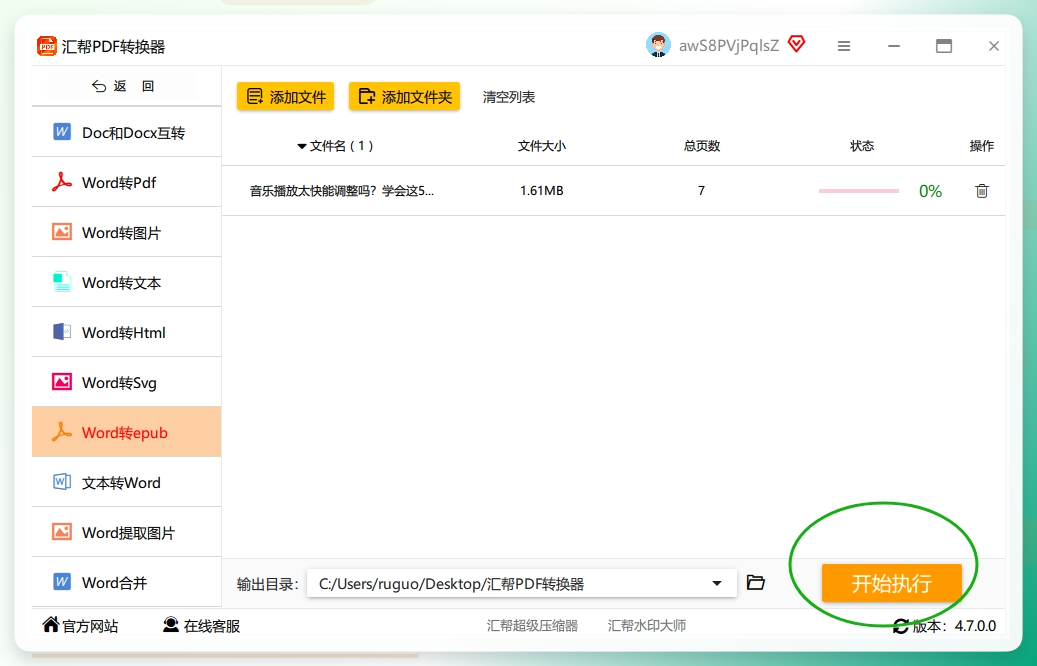Go to official website home icon
The image size is (1037, 666).
(50, 624)
